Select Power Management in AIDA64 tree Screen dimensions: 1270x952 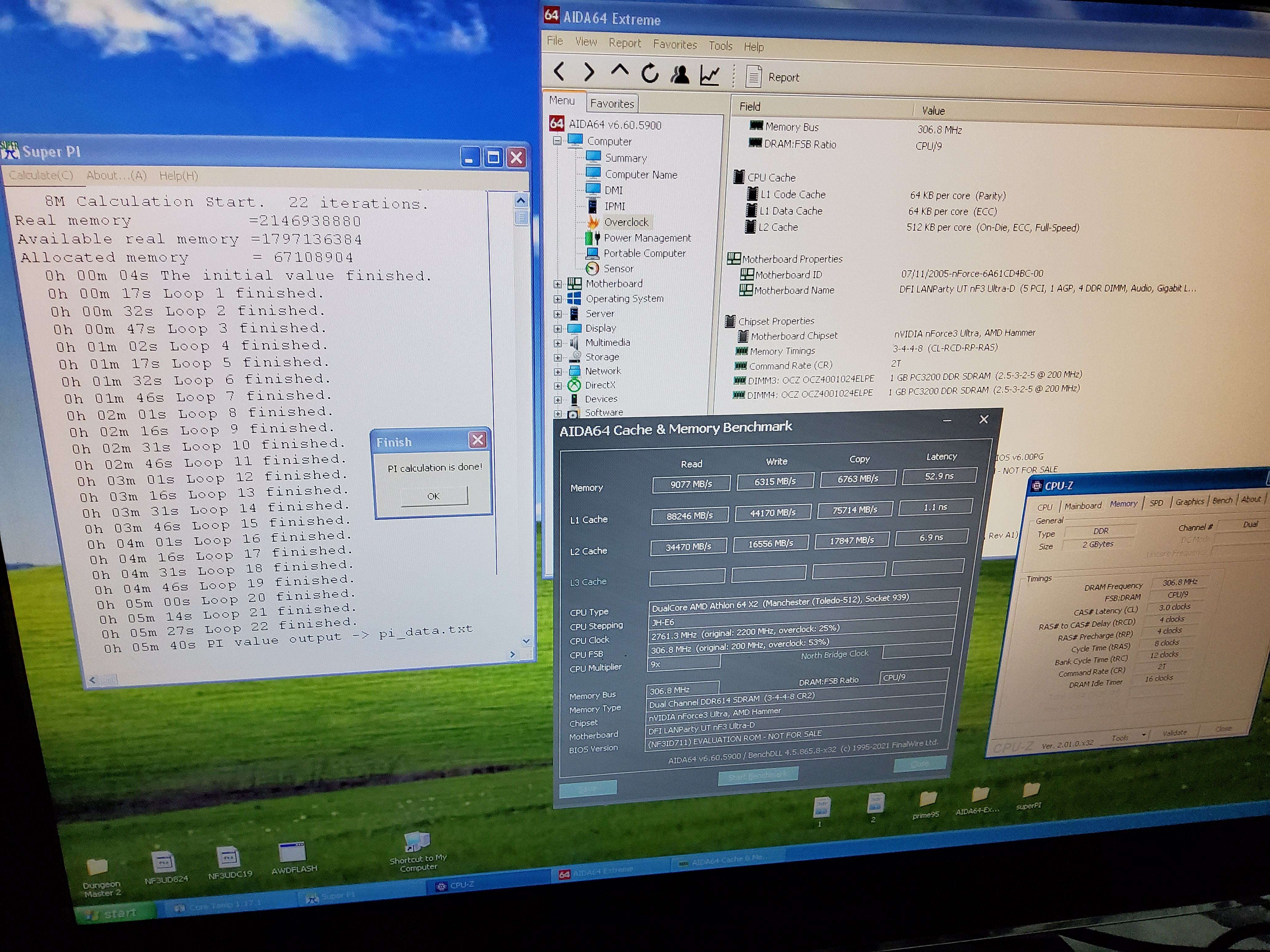pos(647,238)
